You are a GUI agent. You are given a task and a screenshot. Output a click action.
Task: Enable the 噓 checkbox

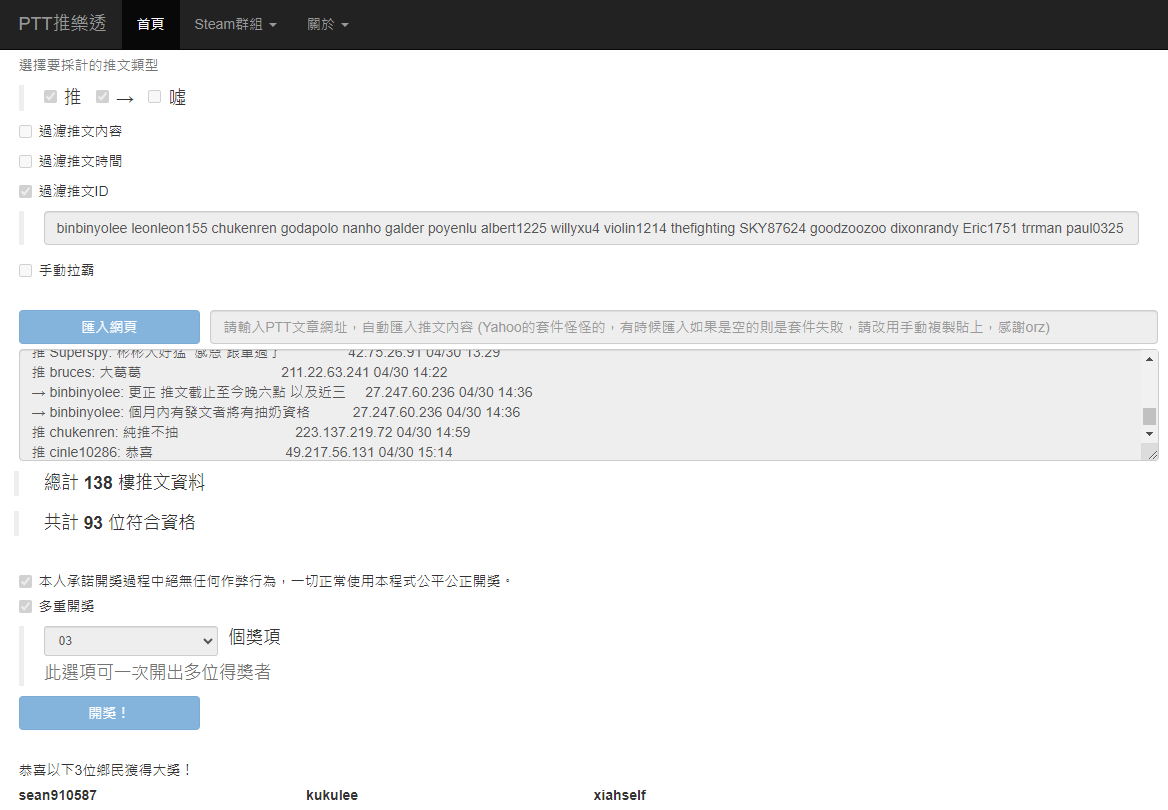tap(154, 97)
